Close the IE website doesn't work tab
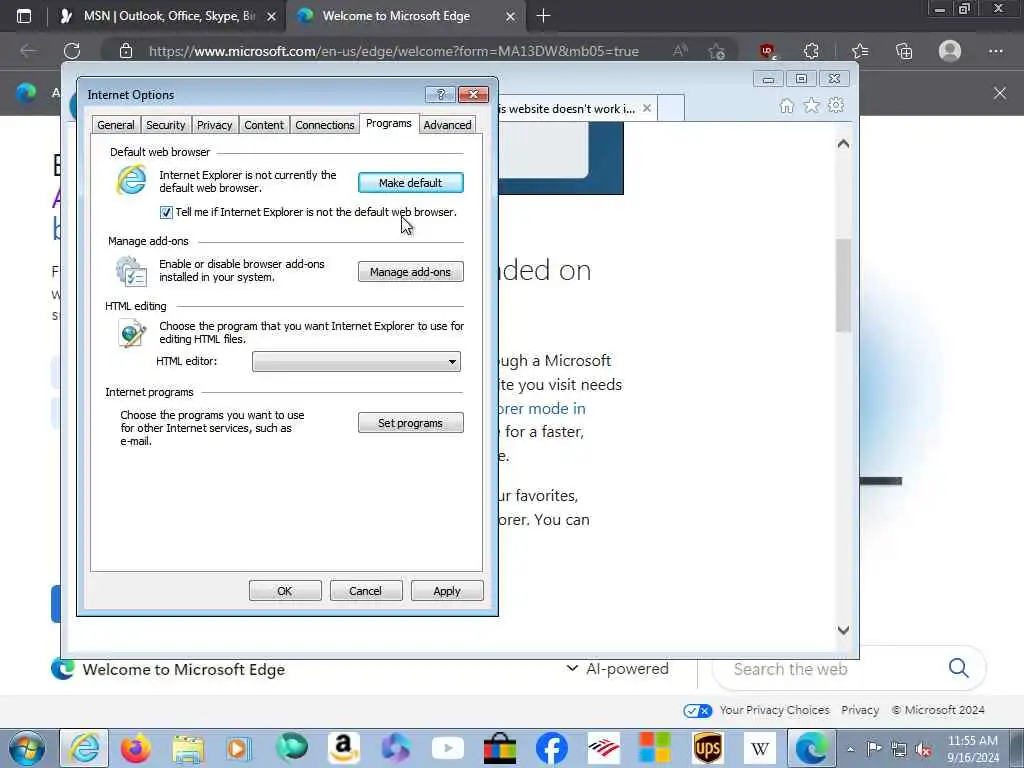The width and height of the screenshot is (1024, 768). pyautogui.click(x=647, y=108)
